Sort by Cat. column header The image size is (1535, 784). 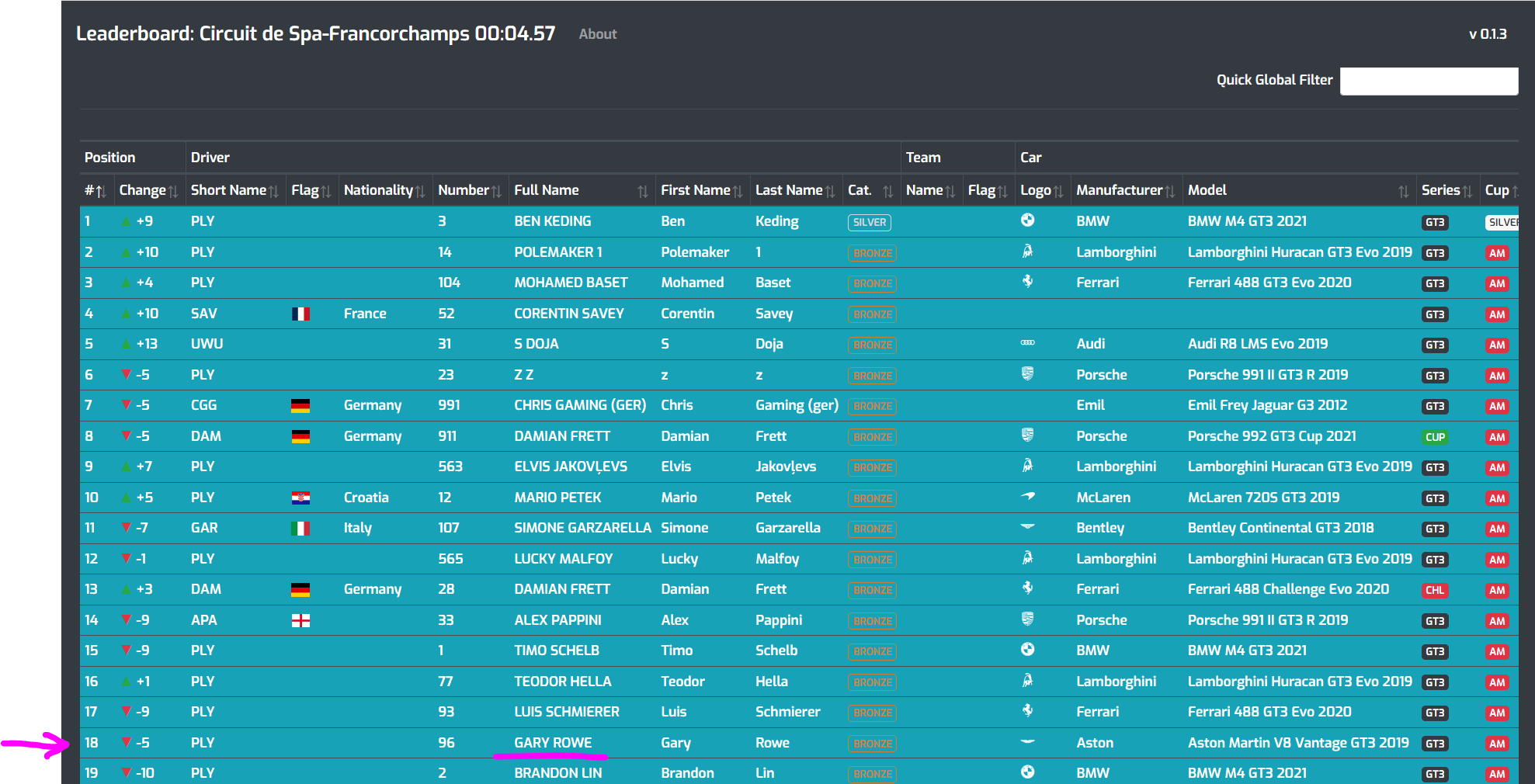[870, 190]
